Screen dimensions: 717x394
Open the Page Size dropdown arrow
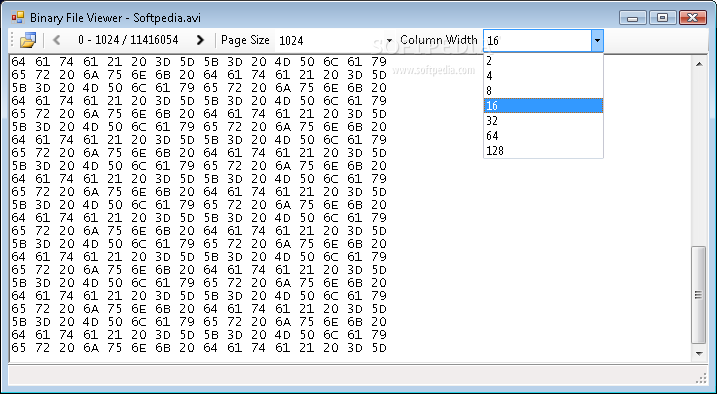tap(389, 40)
